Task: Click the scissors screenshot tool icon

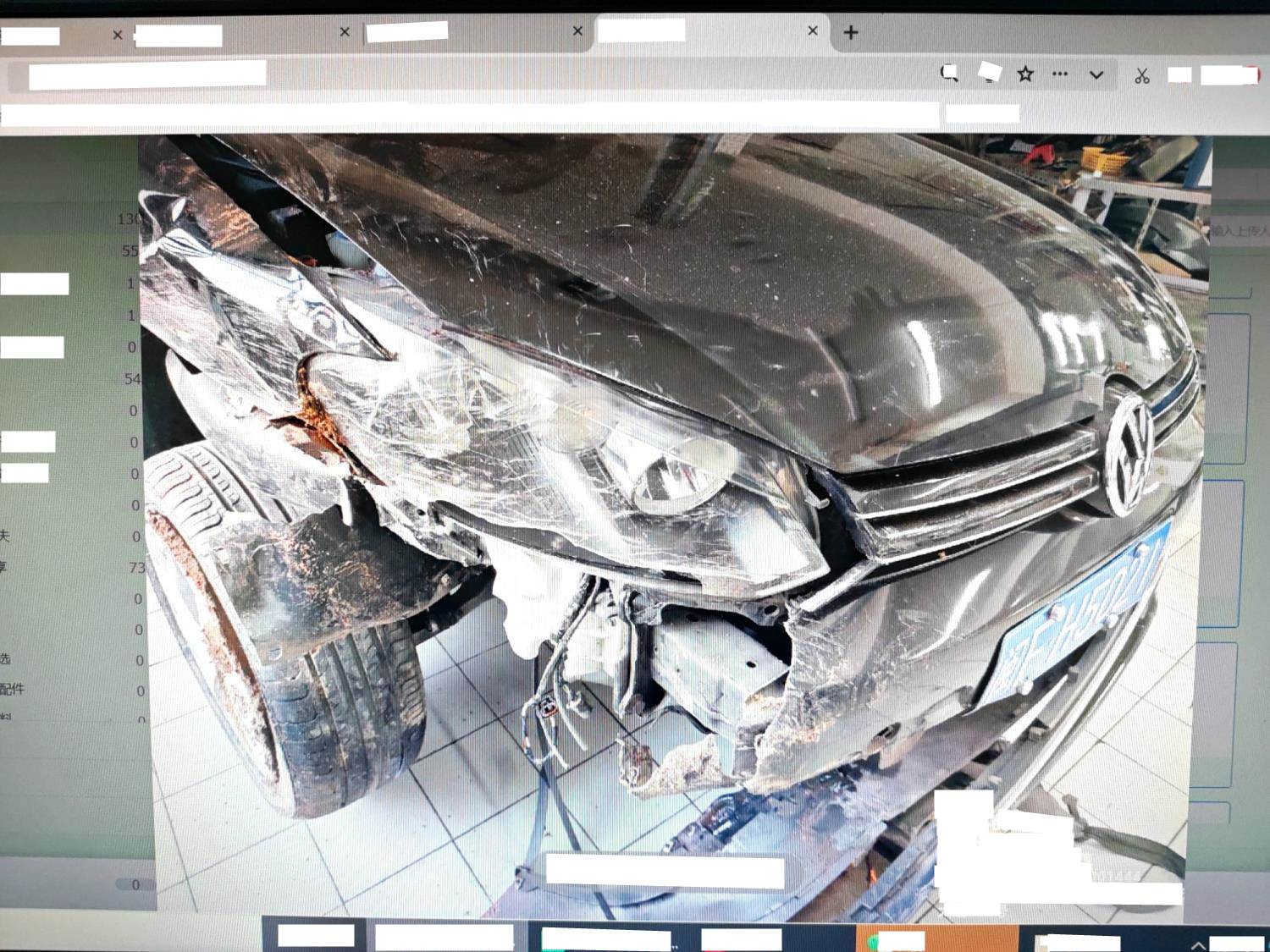Action: click(1142, 76)
